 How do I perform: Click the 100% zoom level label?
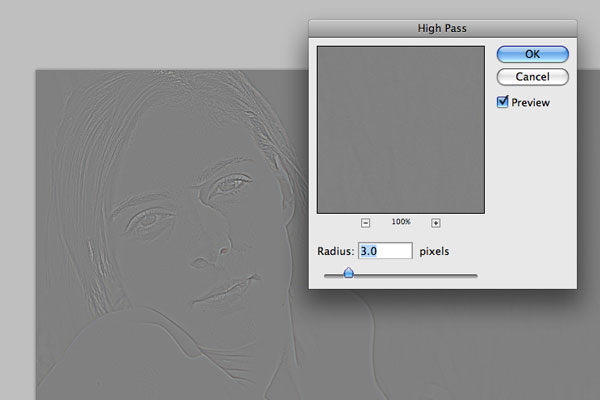click(400, 222)
